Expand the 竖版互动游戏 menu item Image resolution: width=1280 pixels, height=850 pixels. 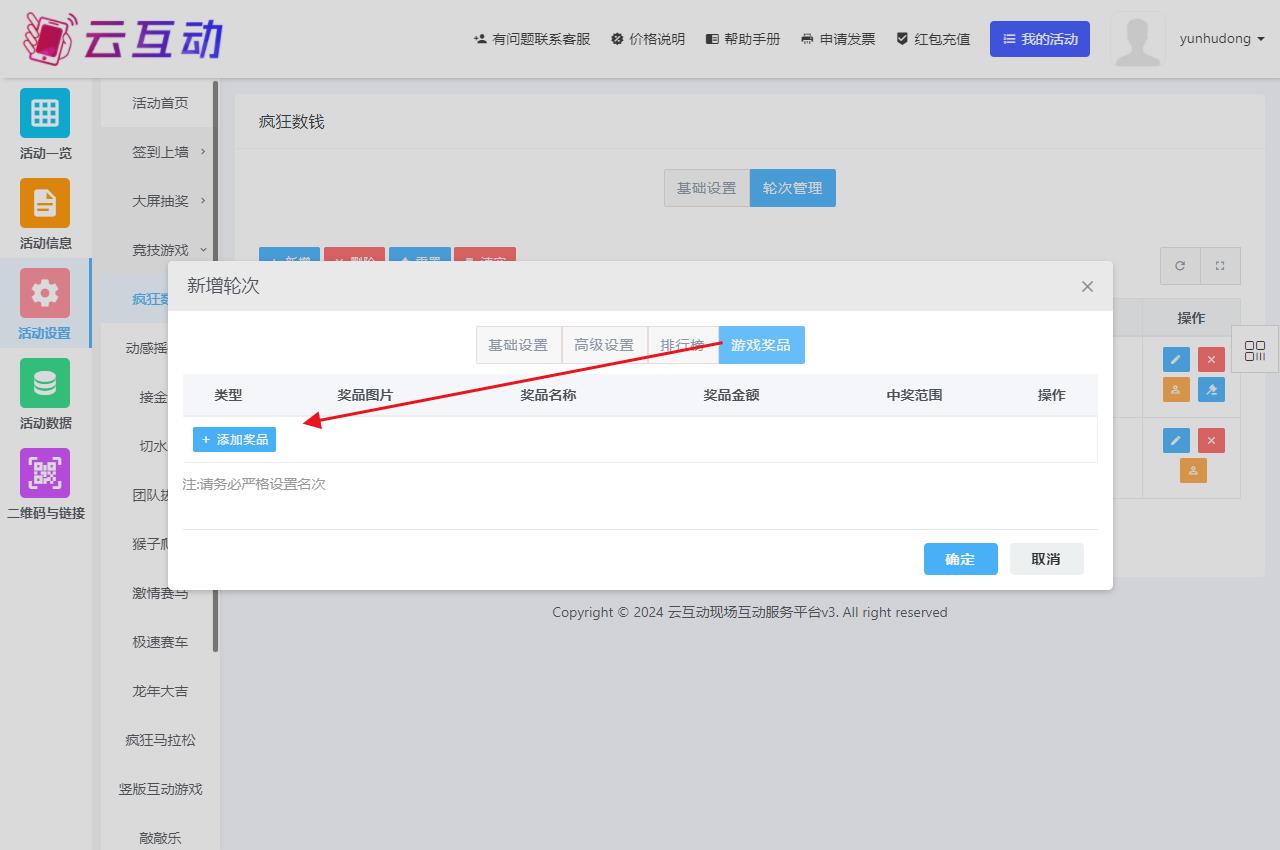point(160,789)
